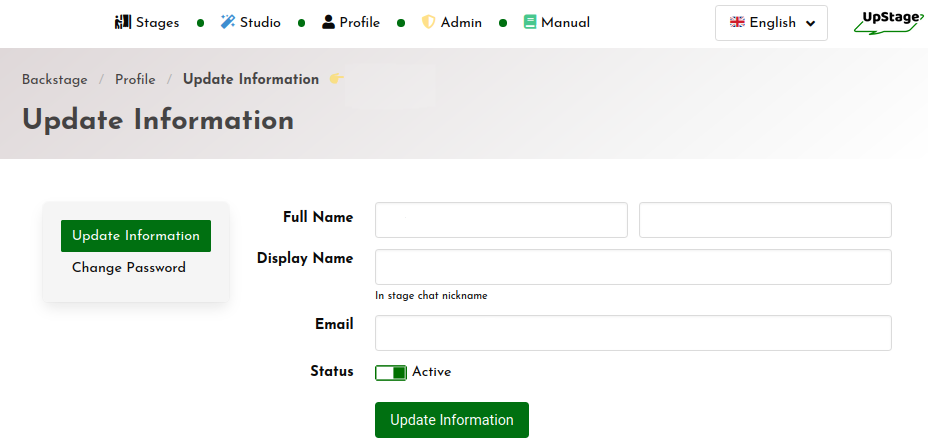The height and width of the screenshot is (440, 928).
Task: Click the 'In stage chat nickname' hint
Action: [431, 296]
